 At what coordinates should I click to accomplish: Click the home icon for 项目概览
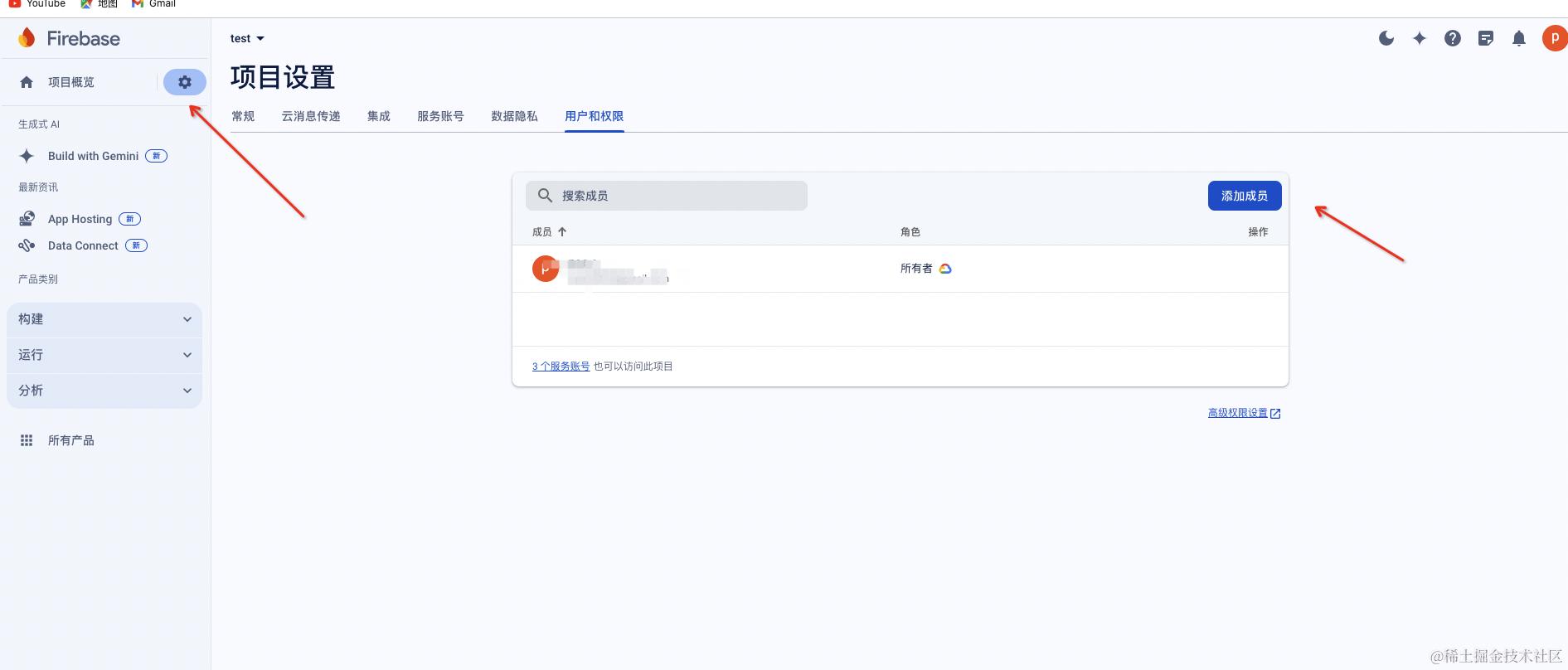[27, 82]
